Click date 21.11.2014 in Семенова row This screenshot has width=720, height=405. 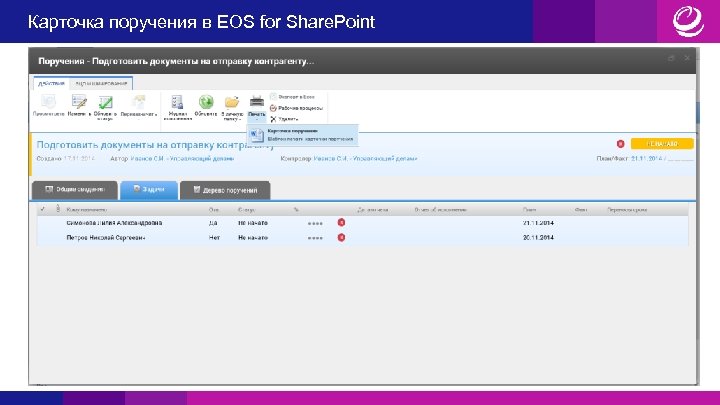538,223
